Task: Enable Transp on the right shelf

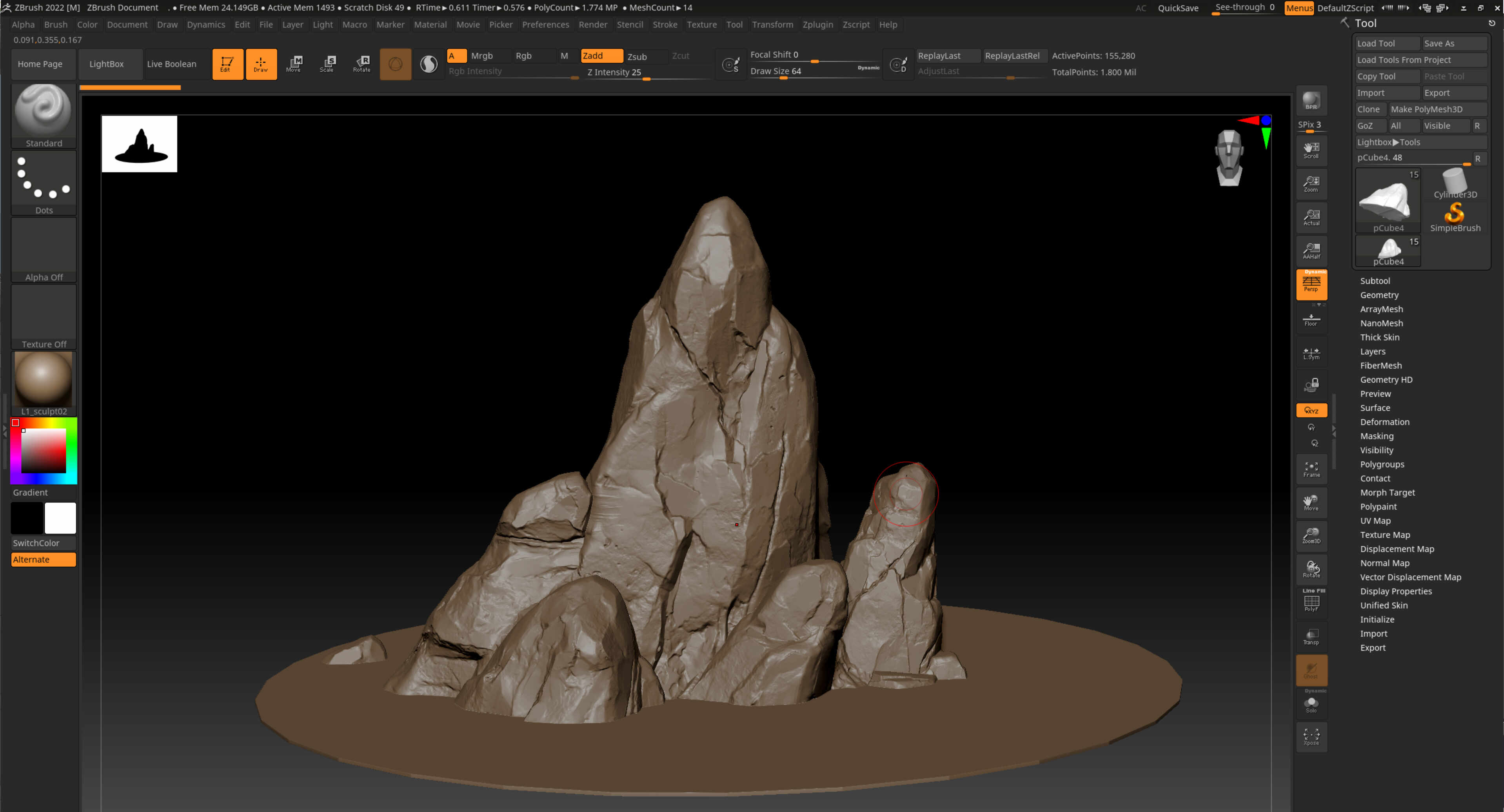Action: pyautogui.click(x=1311, y=636)
